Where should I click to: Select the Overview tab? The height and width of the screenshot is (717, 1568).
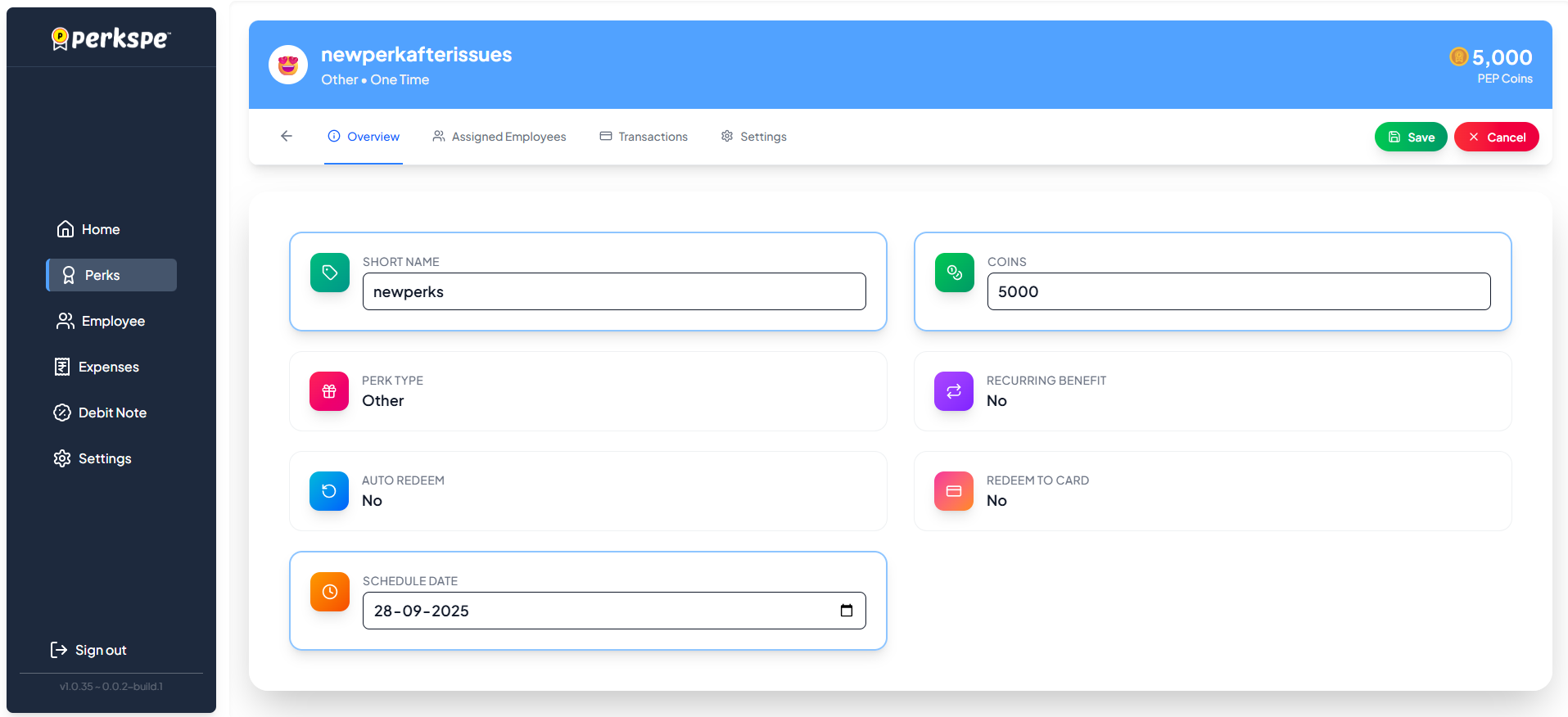tap(364, 137)
